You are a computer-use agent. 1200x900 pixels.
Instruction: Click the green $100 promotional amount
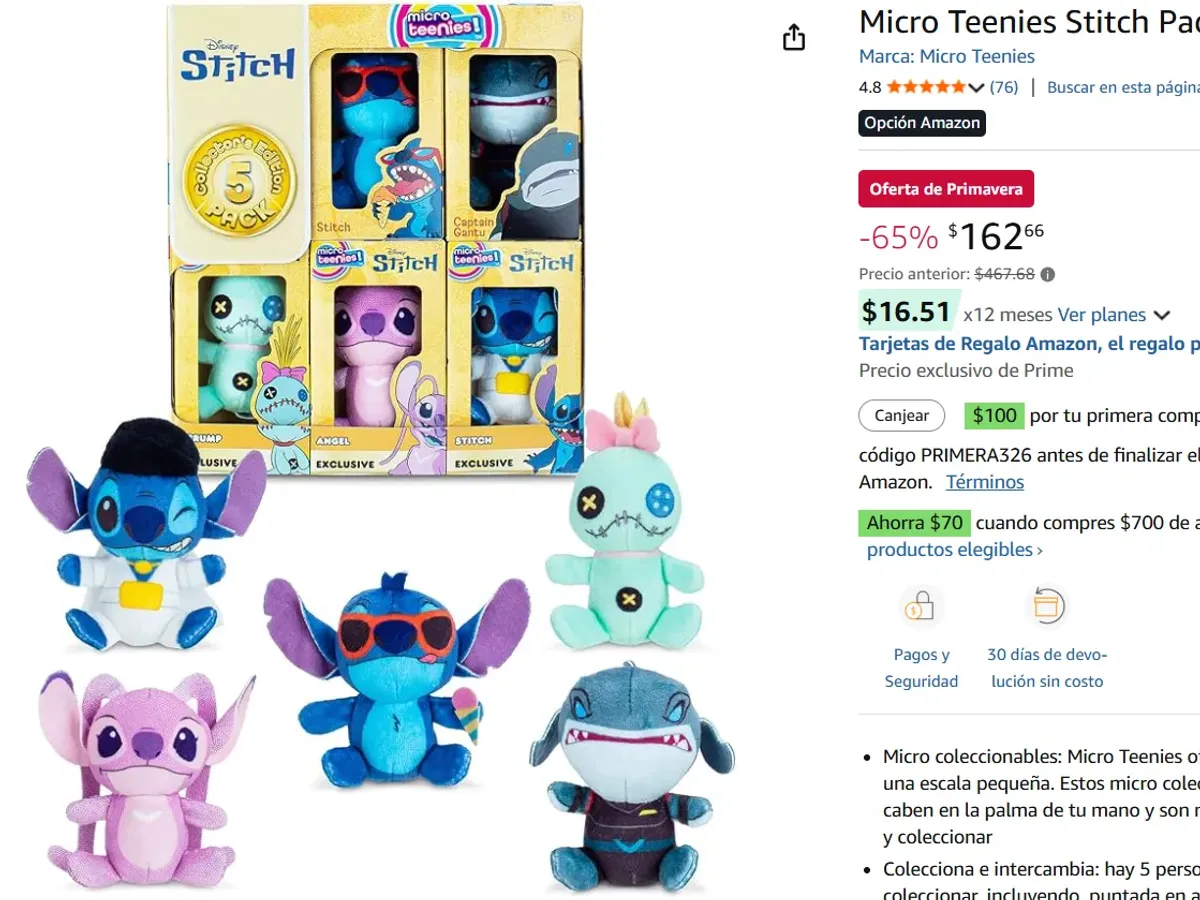[993, 414]
